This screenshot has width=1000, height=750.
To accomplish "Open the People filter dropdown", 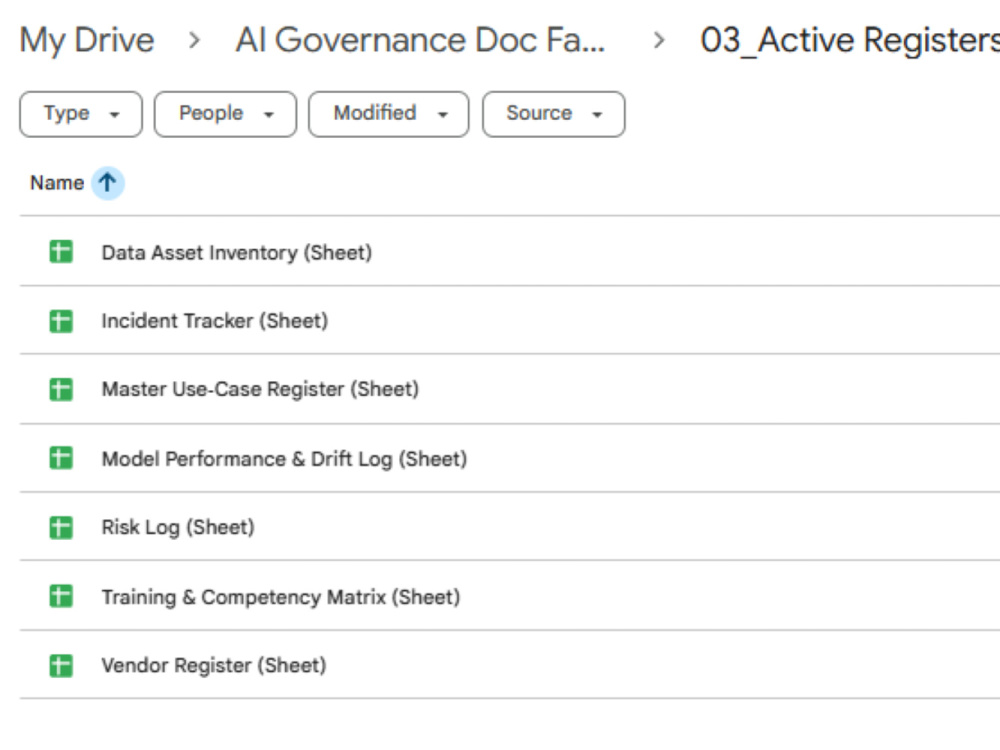I will click(225, 114).
